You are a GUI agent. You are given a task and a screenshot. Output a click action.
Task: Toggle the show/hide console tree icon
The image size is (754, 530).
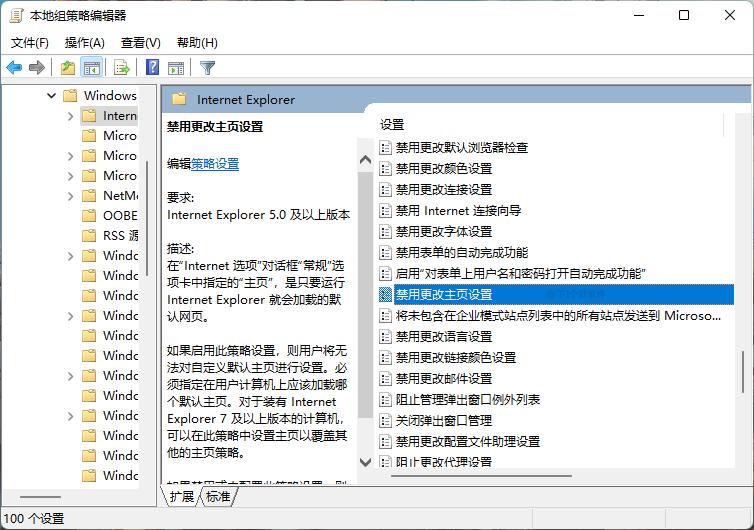pyautogui.click(x=91, y=68)
